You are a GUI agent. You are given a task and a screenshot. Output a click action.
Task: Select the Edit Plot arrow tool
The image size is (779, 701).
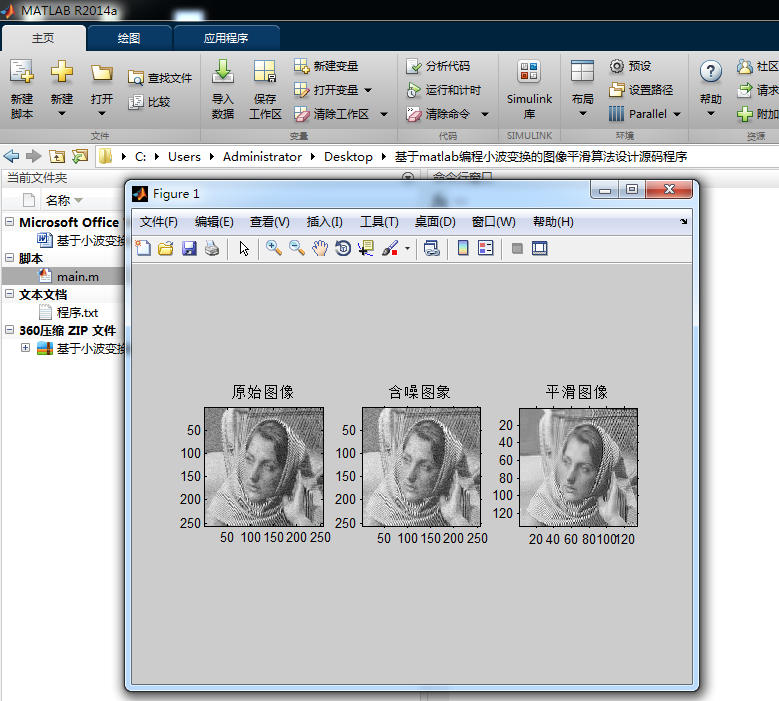pyautogui.click(x=243, y=248)
